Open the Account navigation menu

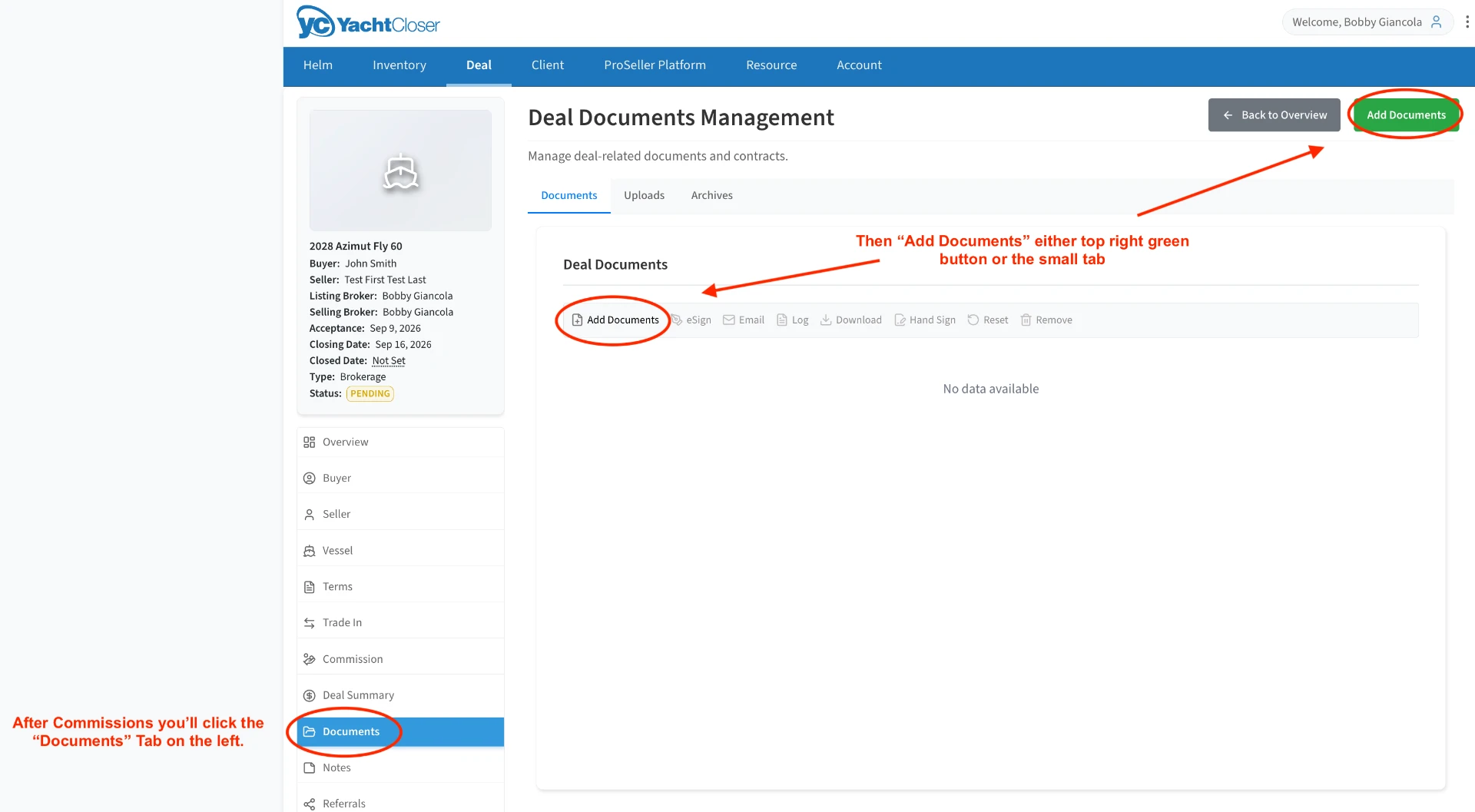tap(859, 65)
